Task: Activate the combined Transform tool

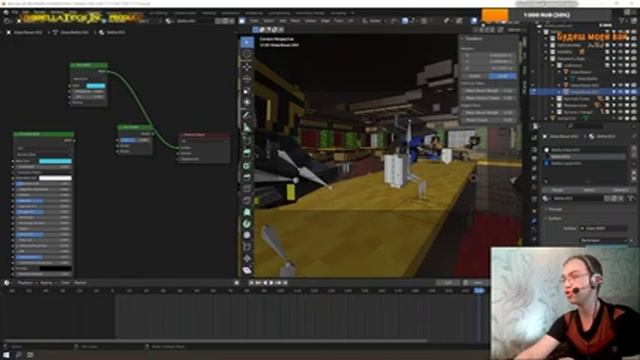Action: [247, 102]
